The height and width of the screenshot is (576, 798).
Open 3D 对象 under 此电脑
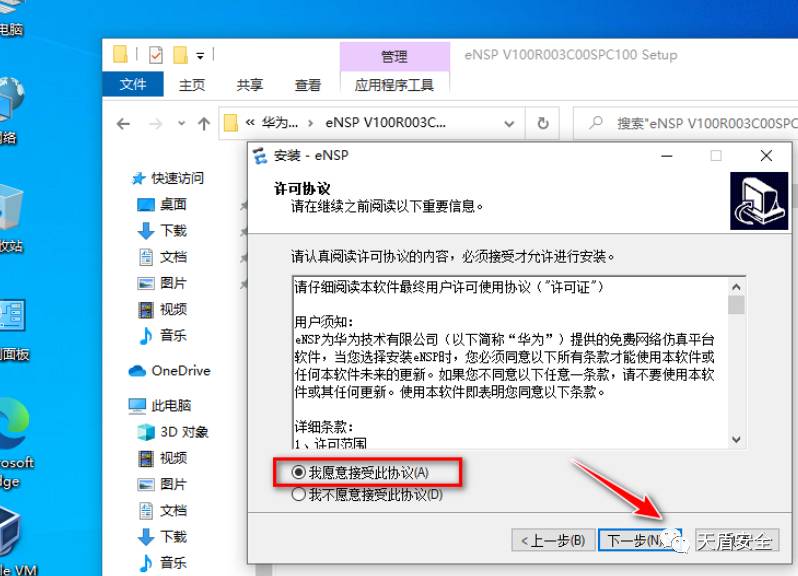coord(173,432)
